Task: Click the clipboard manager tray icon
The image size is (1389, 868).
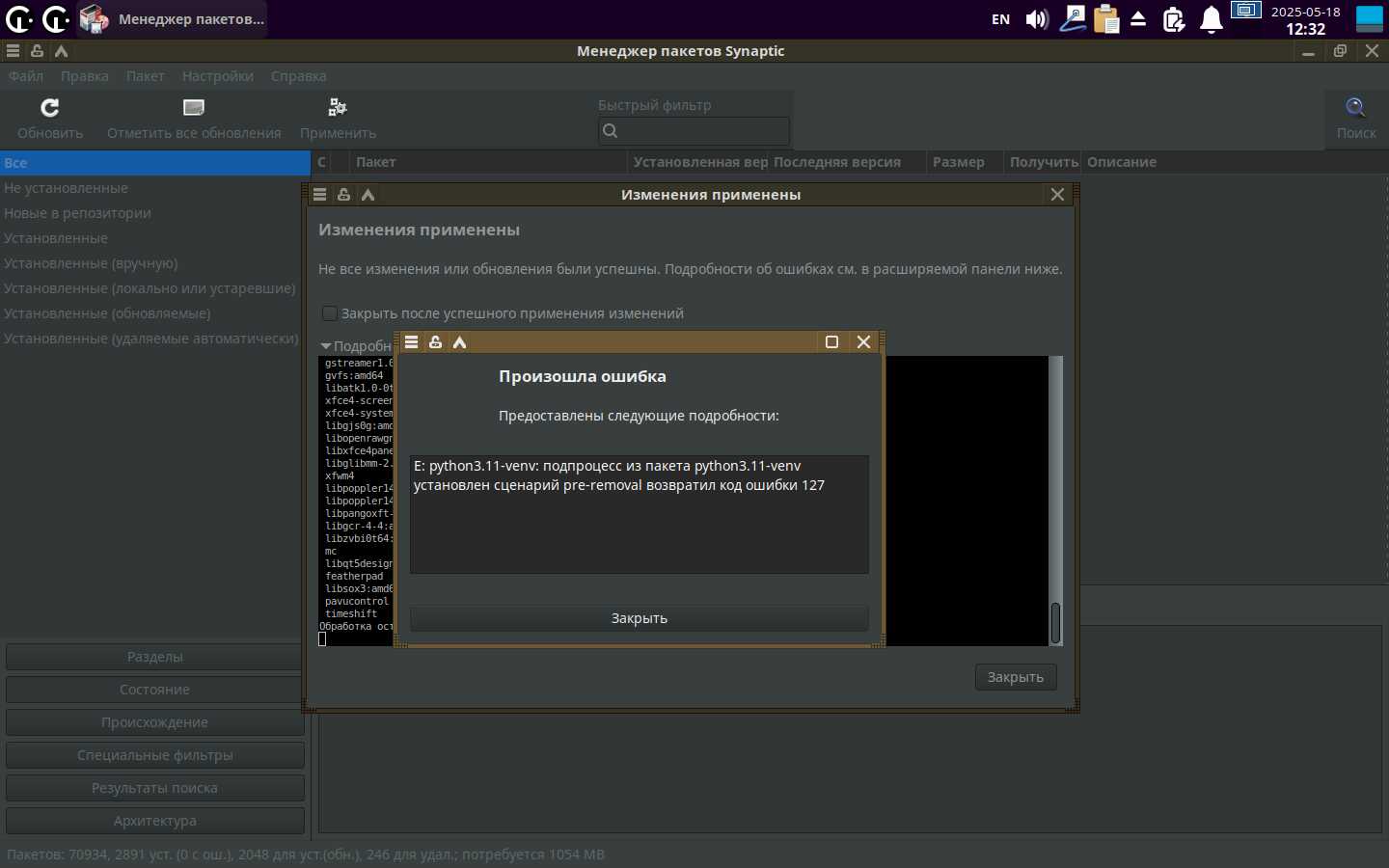Action: (1106, 19)
